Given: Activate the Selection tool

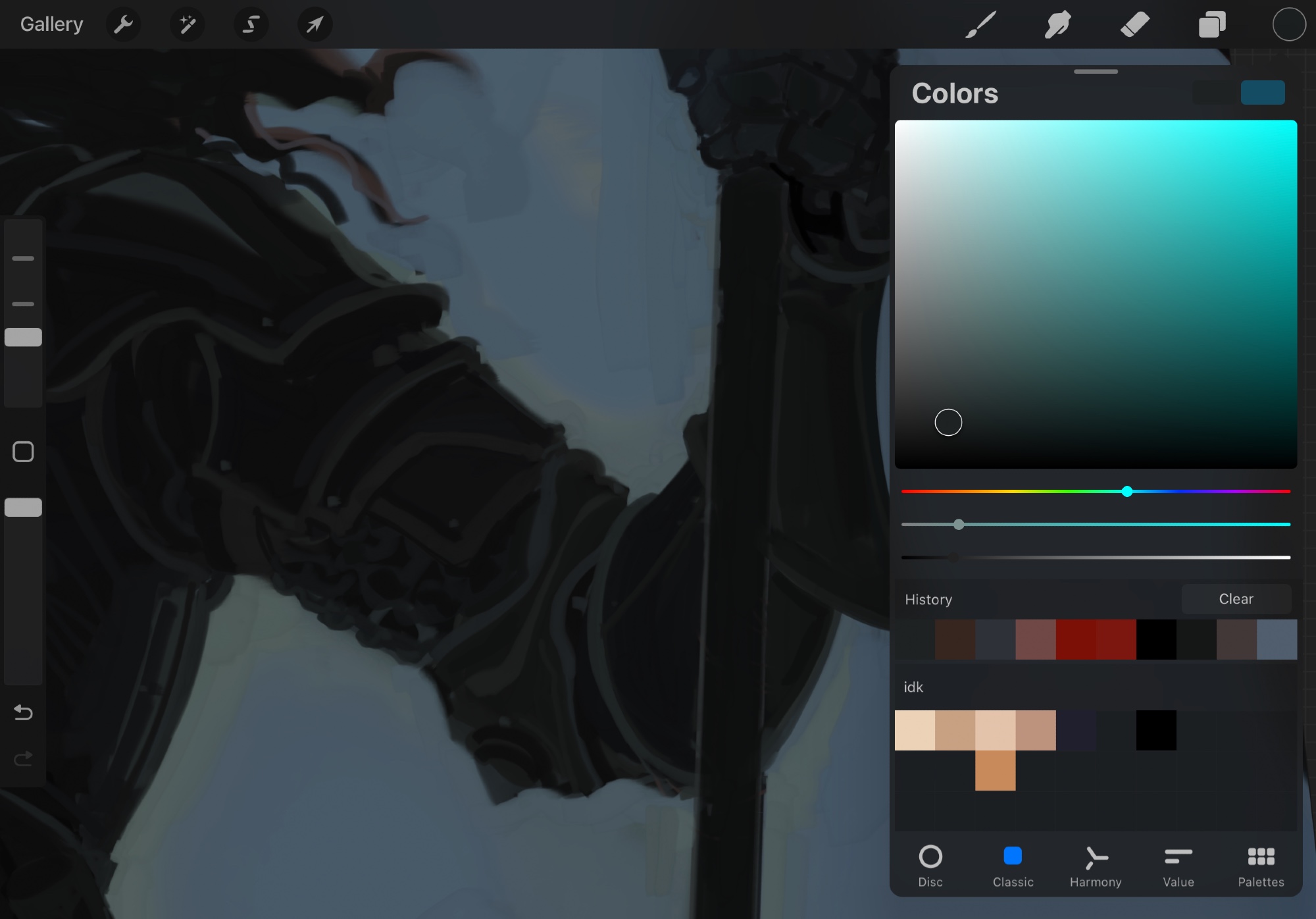Looking at the screenshot, I should (251, 25).
